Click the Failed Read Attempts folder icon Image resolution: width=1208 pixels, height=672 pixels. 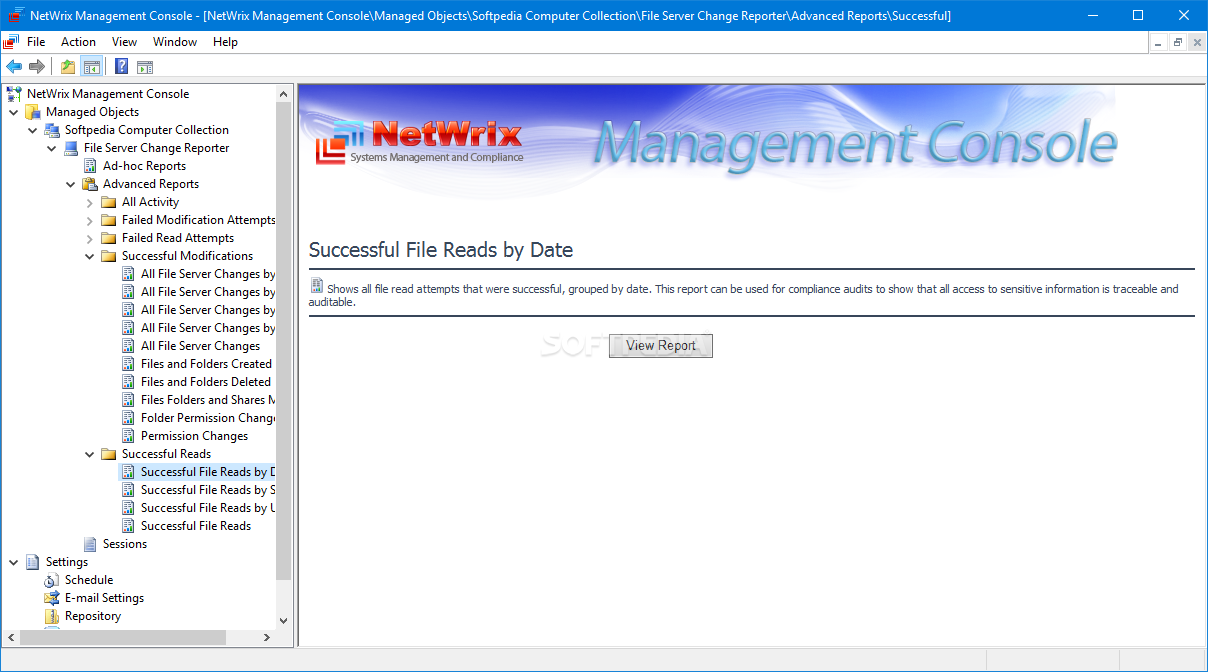click(x=109, y=238)
